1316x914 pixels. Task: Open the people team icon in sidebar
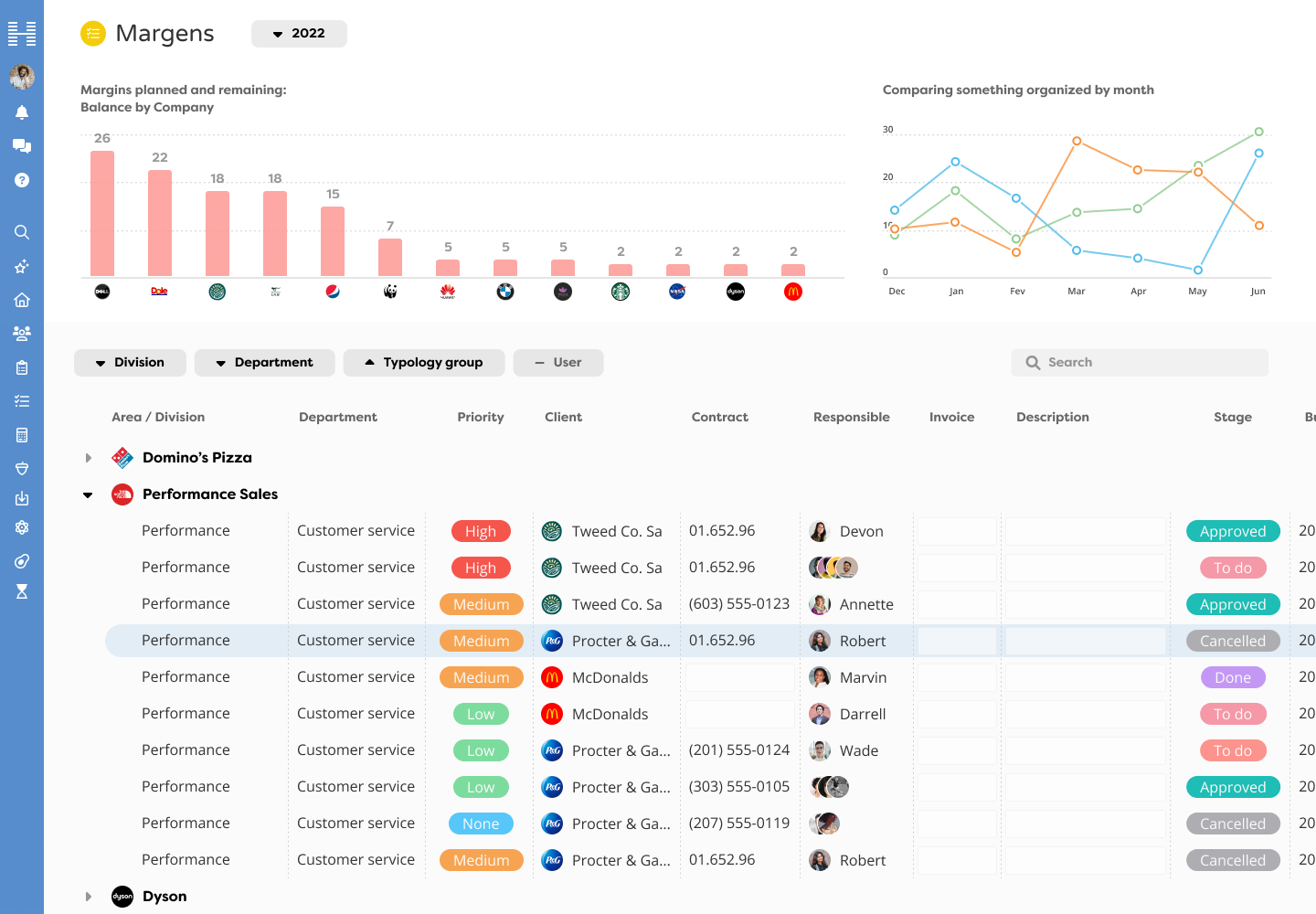[x=22, y=334]
